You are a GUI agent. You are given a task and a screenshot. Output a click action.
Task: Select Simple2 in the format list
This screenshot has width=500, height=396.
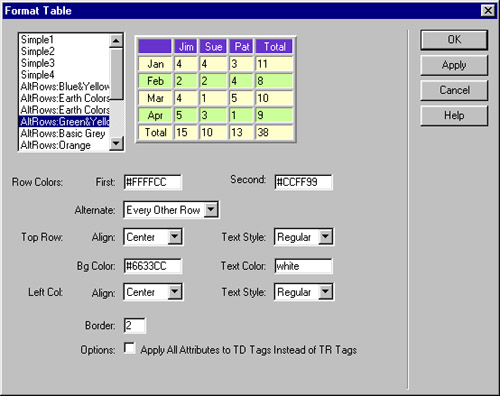tap(64, 51)
